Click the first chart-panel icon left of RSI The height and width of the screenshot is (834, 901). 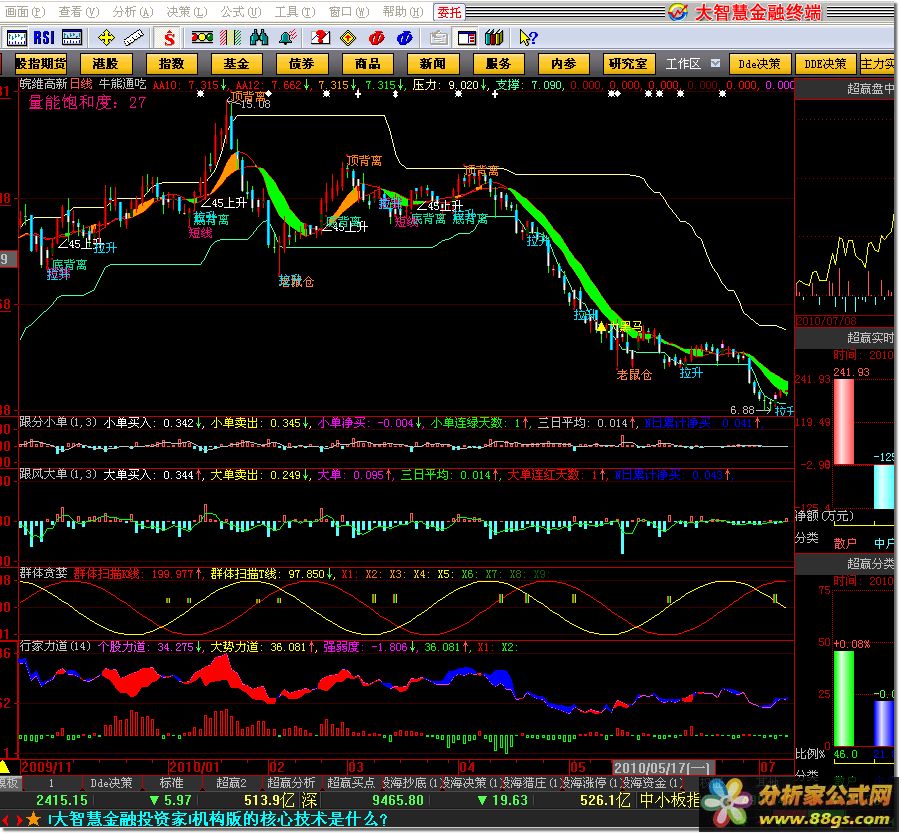coord(16,38)
